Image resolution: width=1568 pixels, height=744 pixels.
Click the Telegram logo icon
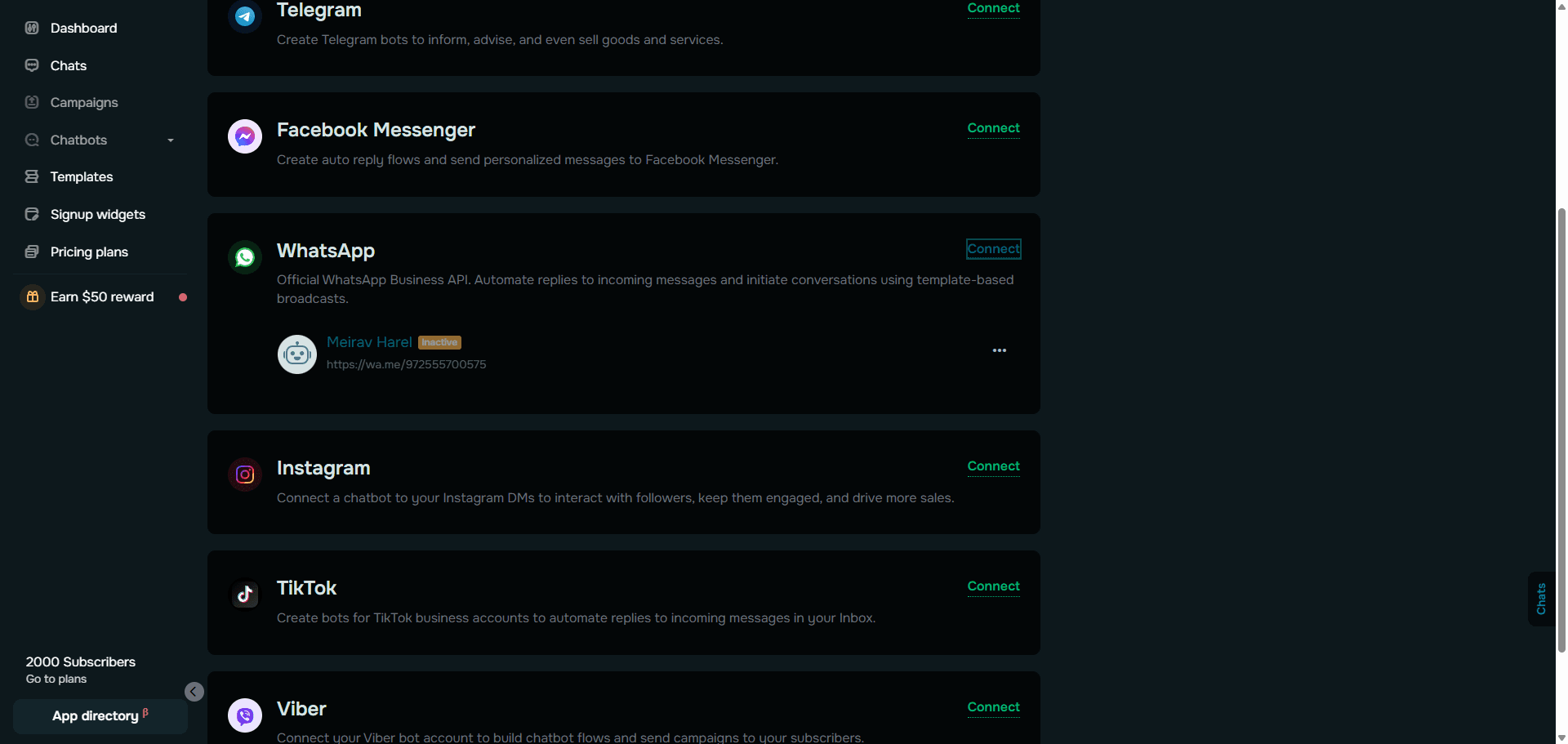pyautogui.click(x=245, y=16)
